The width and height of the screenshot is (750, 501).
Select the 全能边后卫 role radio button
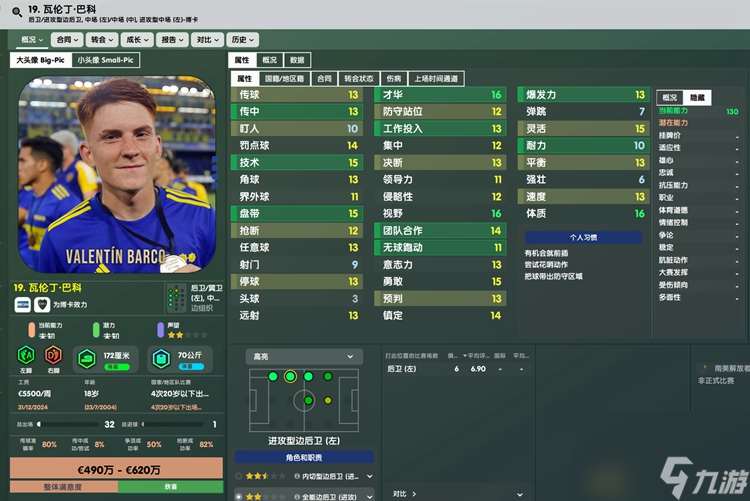(x=238, y=497)
